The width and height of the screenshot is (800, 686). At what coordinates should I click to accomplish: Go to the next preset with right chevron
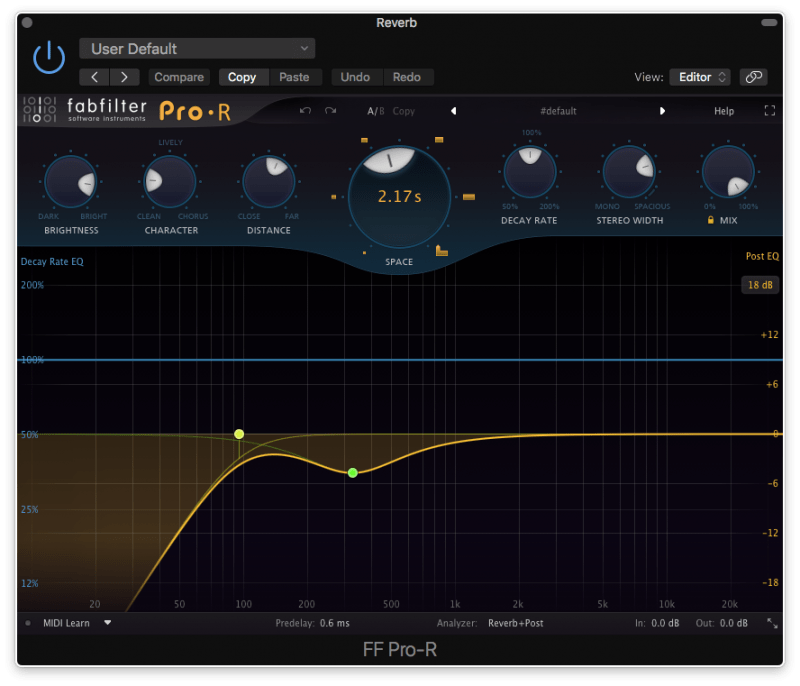click(x=124, y=77)
